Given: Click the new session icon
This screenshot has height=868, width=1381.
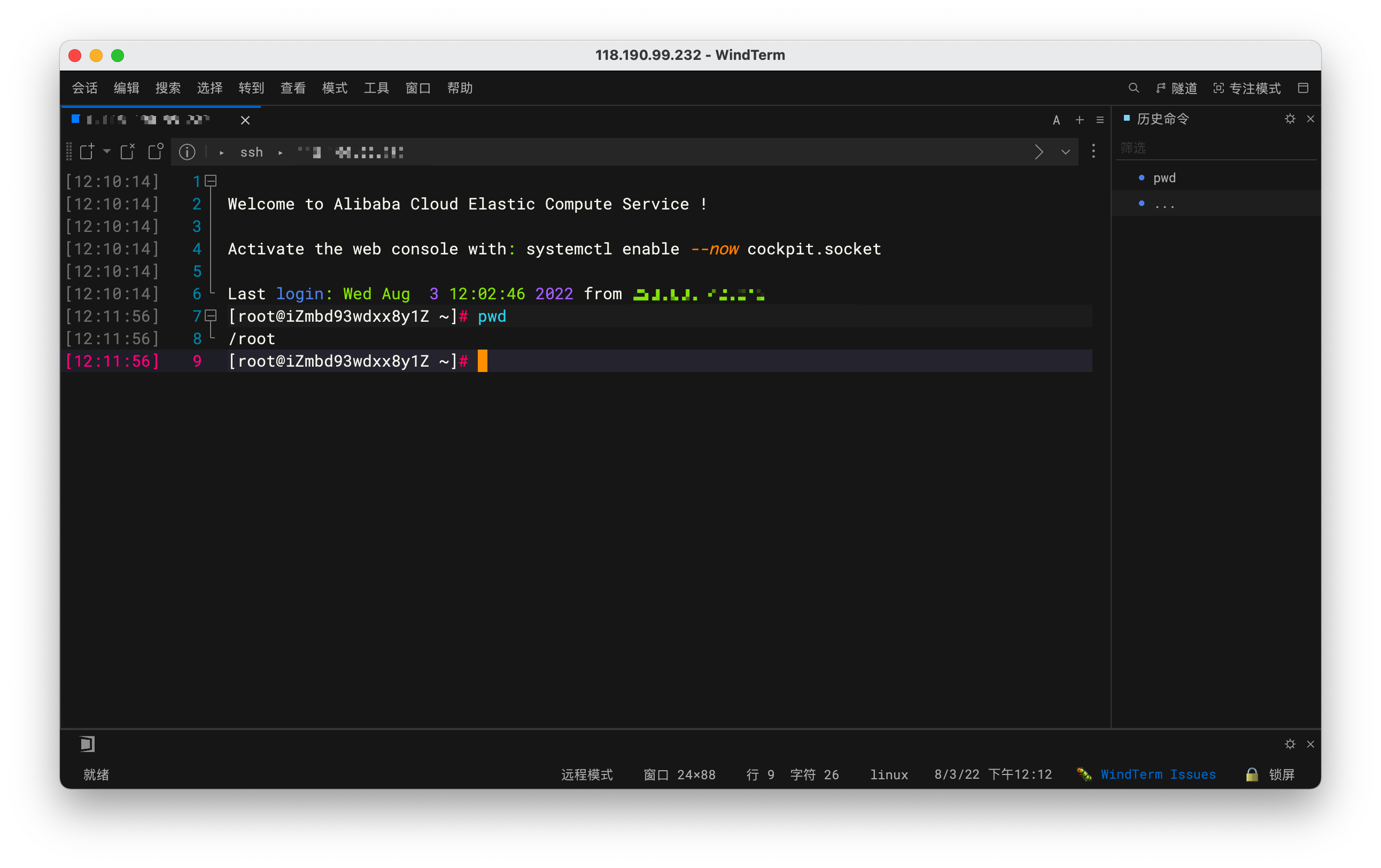Looking at the screenshot, I should (x=87, y=151).
